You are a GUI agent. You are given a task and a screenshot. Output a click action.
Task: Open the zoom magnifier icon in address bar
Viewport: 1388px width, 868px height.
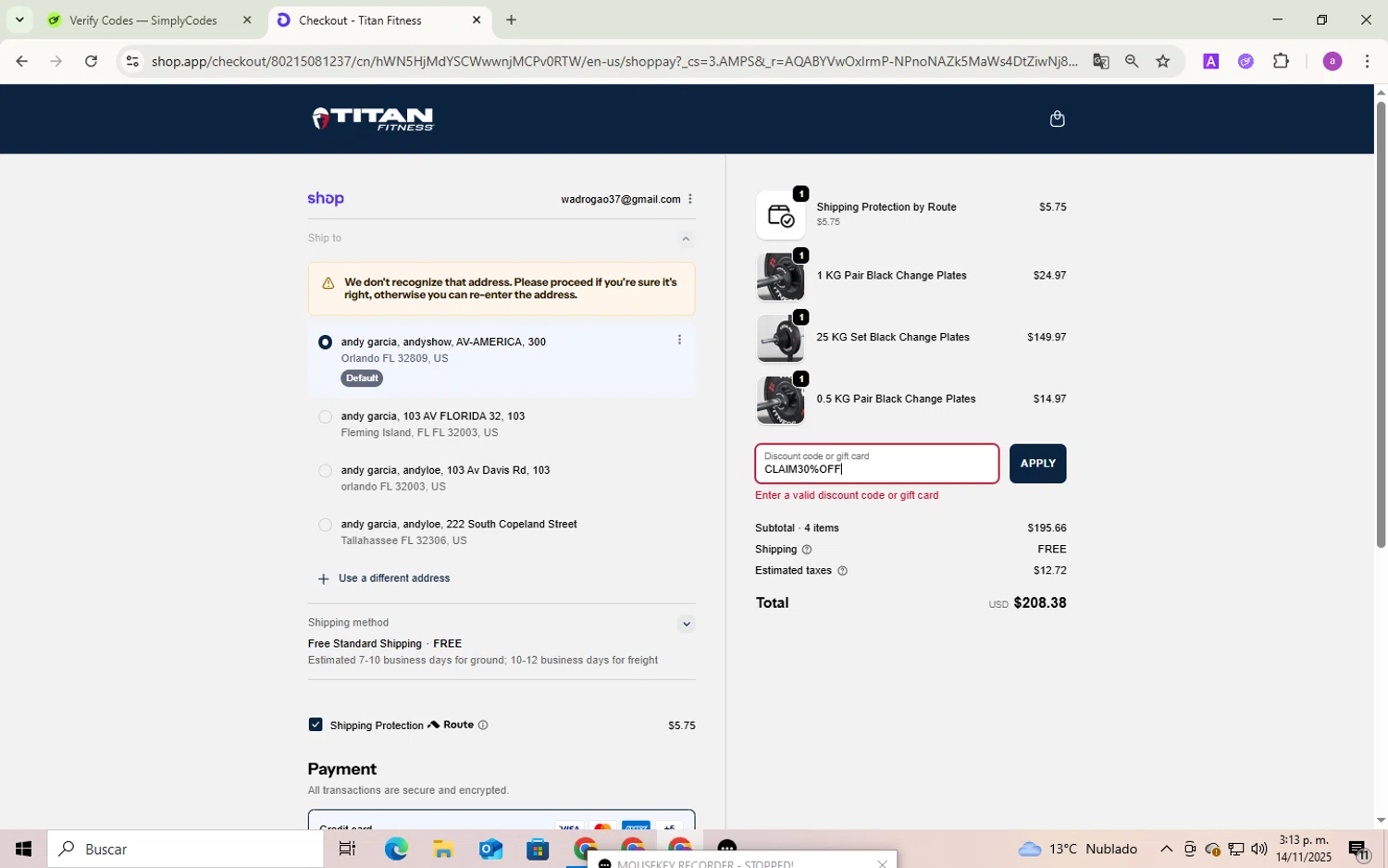point(1132,61)
